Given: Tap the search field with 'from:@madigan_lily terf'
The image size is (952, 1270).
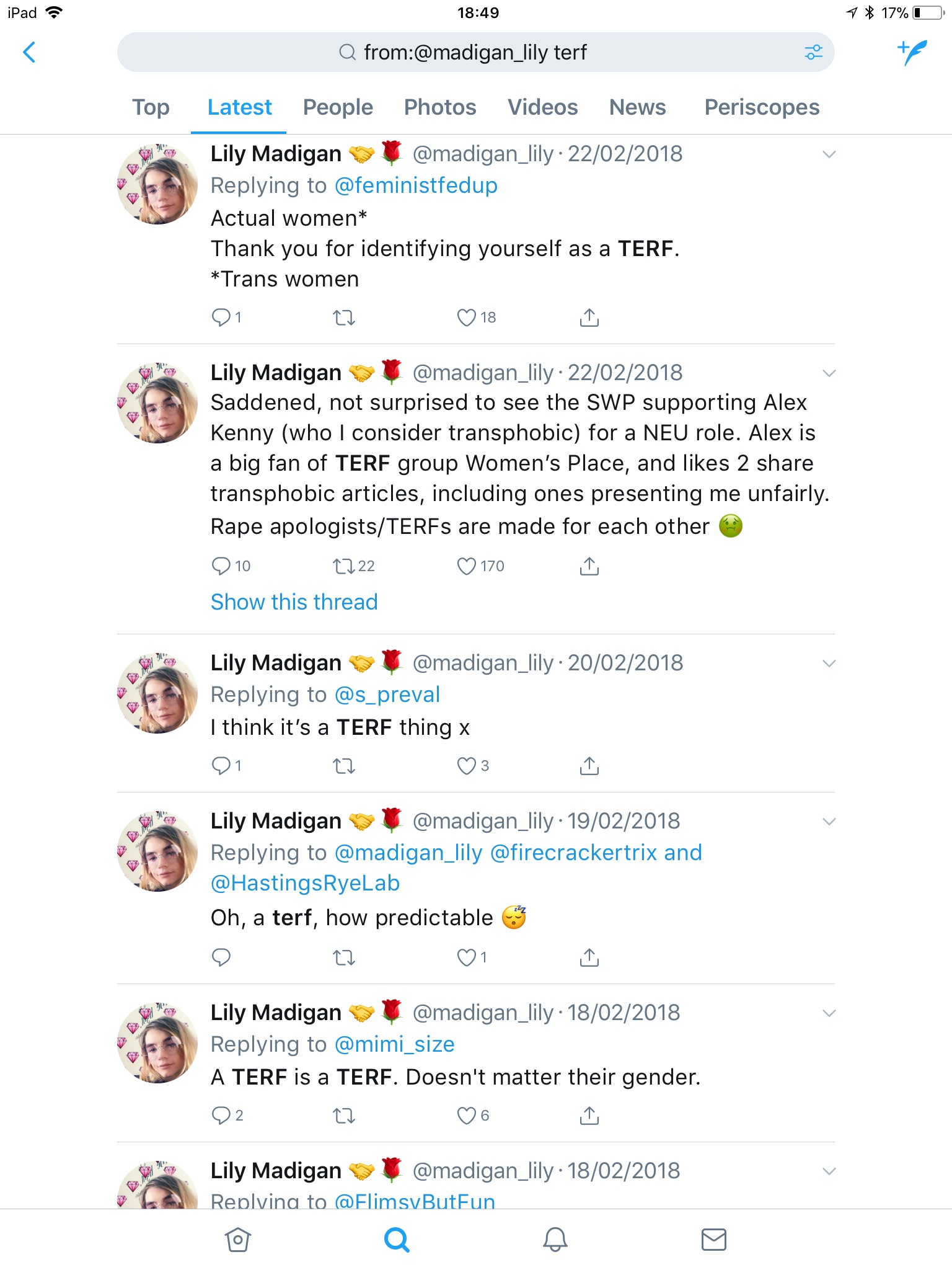Looking at the screenshot, I should tap(475, 53).
